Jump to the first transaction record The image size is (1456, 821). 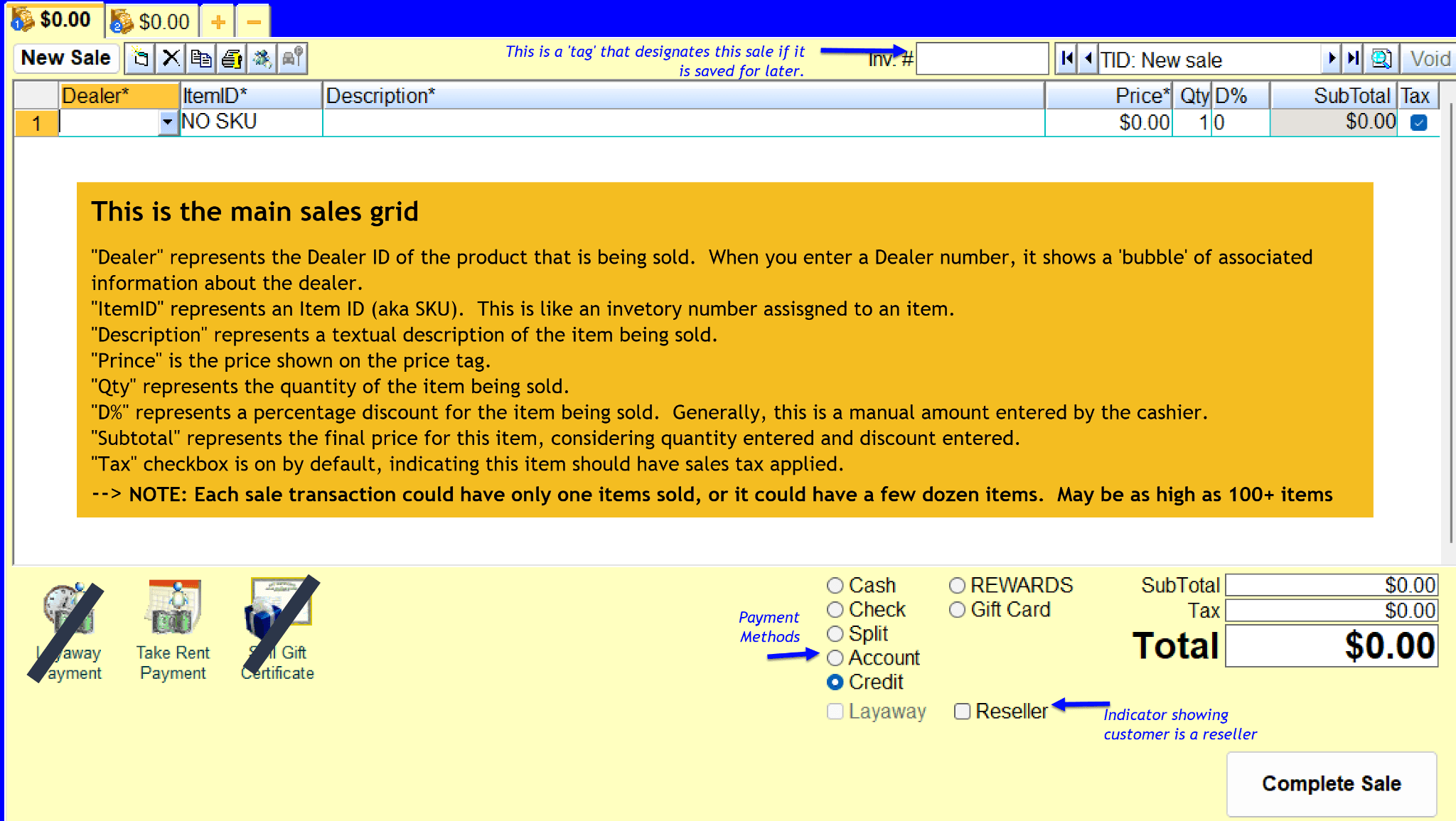point(1066,58)
